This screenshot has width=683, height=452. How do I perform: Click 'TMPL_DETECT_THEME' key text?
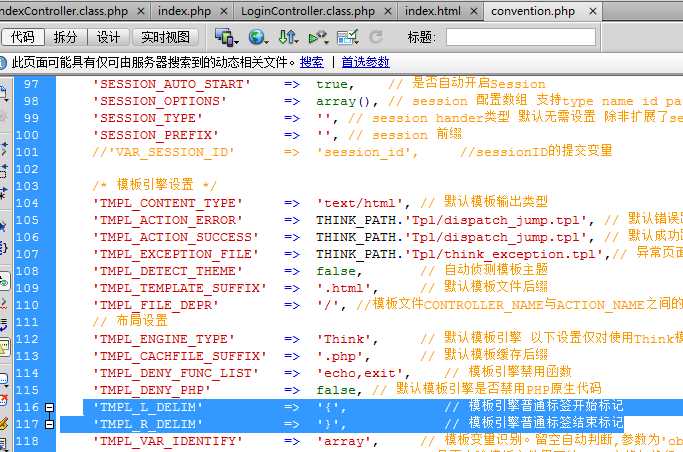168,271
